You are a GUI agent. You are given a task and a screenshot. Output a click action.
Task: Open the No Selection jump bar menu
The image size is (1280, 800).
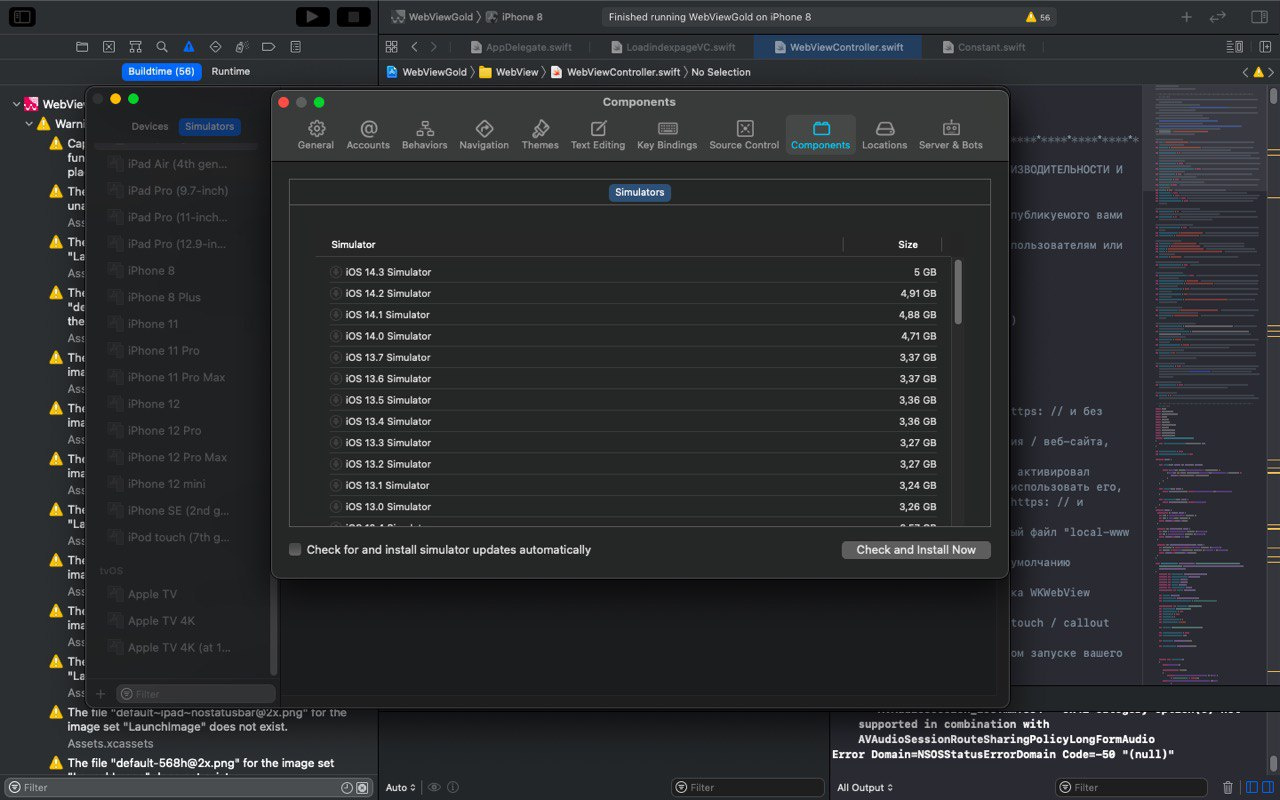pyautogui.click(x=721, y=72)
